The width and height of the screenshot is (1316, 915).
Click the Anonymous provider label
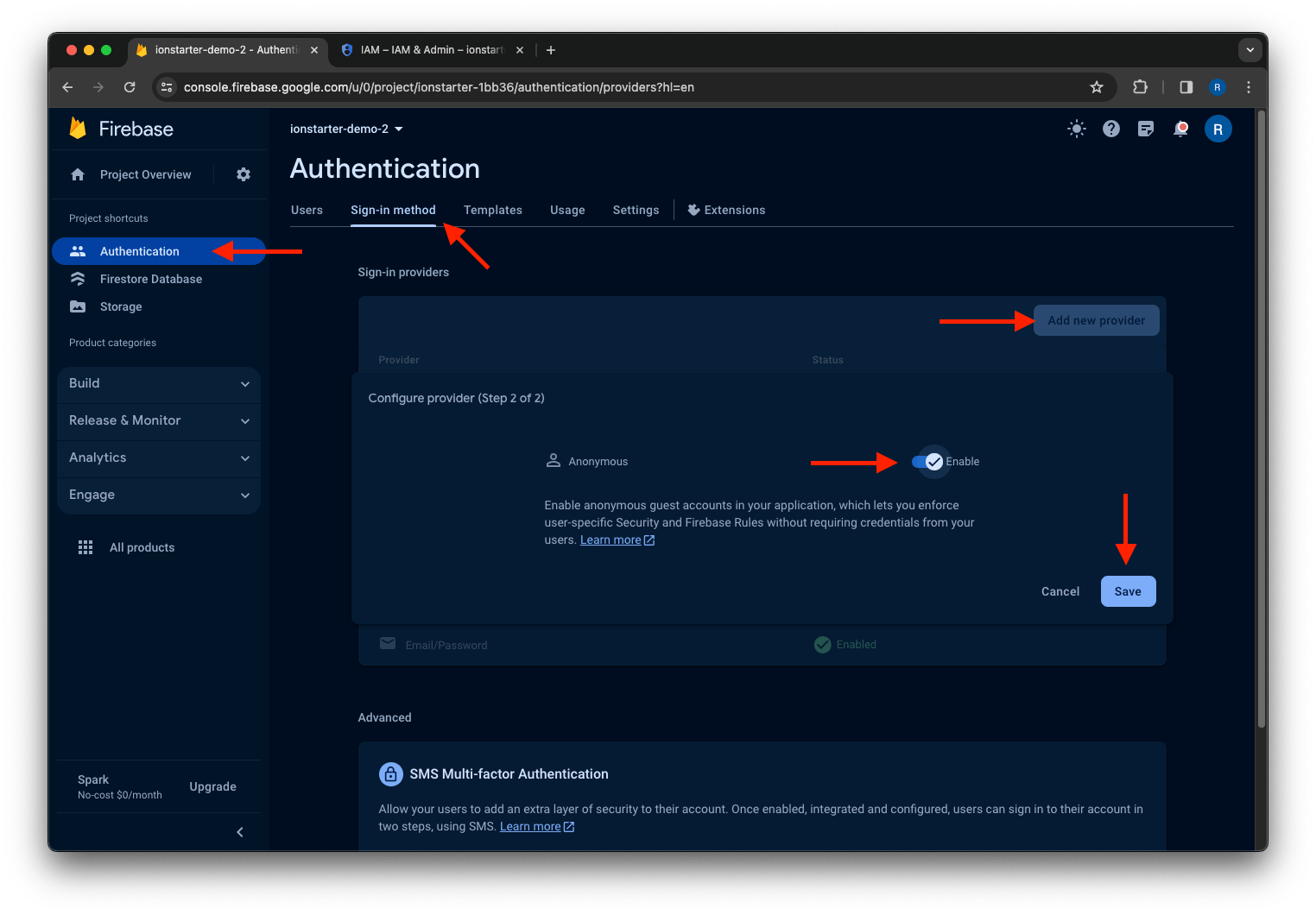click(598, 462)
